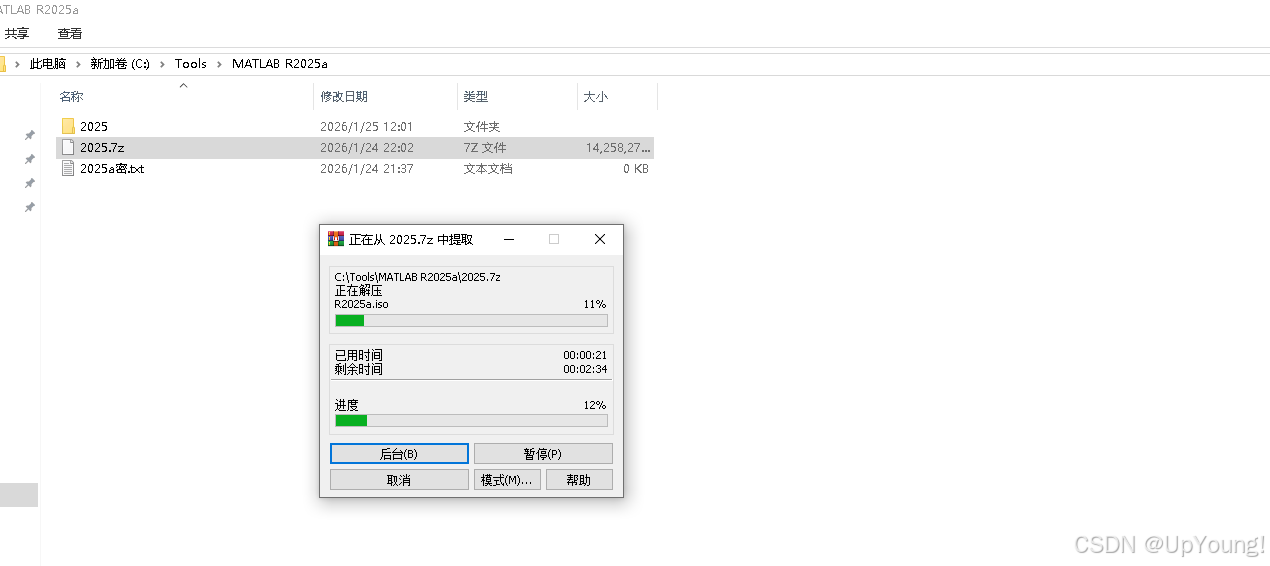This screenshot has width=1270, height=566.
Task: Close the extraction dialog
Action: point(599,240)
